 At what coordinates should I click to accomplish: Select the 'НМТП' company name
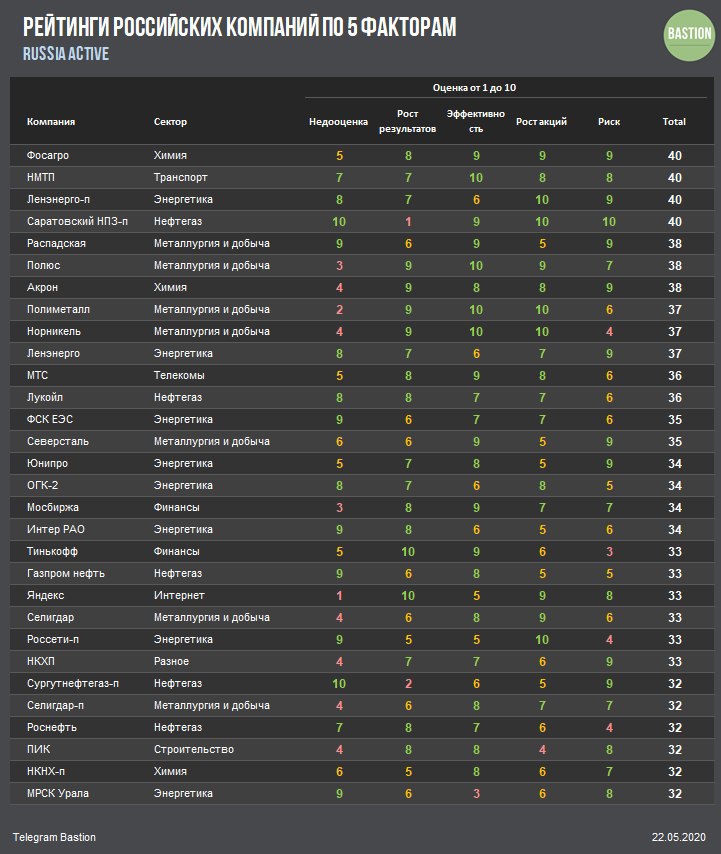(41, 178)
